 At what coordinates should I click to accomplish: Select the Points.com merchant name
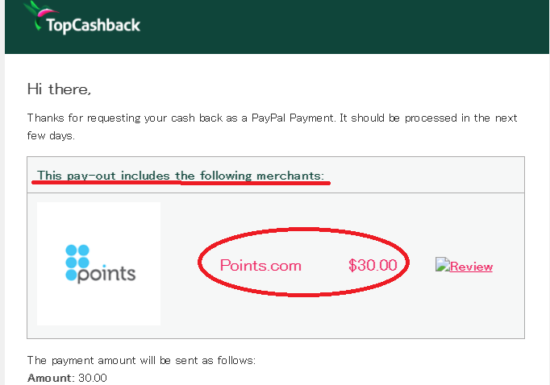coord(261,265)
